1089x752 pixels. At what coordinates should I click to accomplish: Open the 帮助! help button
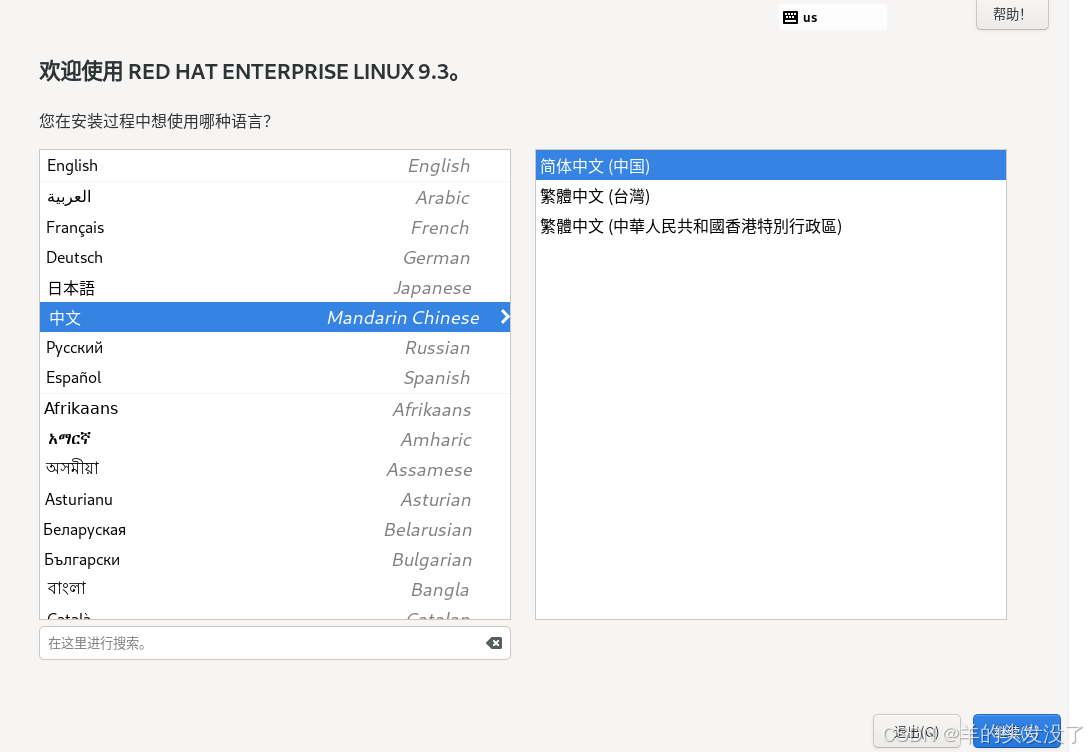1012,15
